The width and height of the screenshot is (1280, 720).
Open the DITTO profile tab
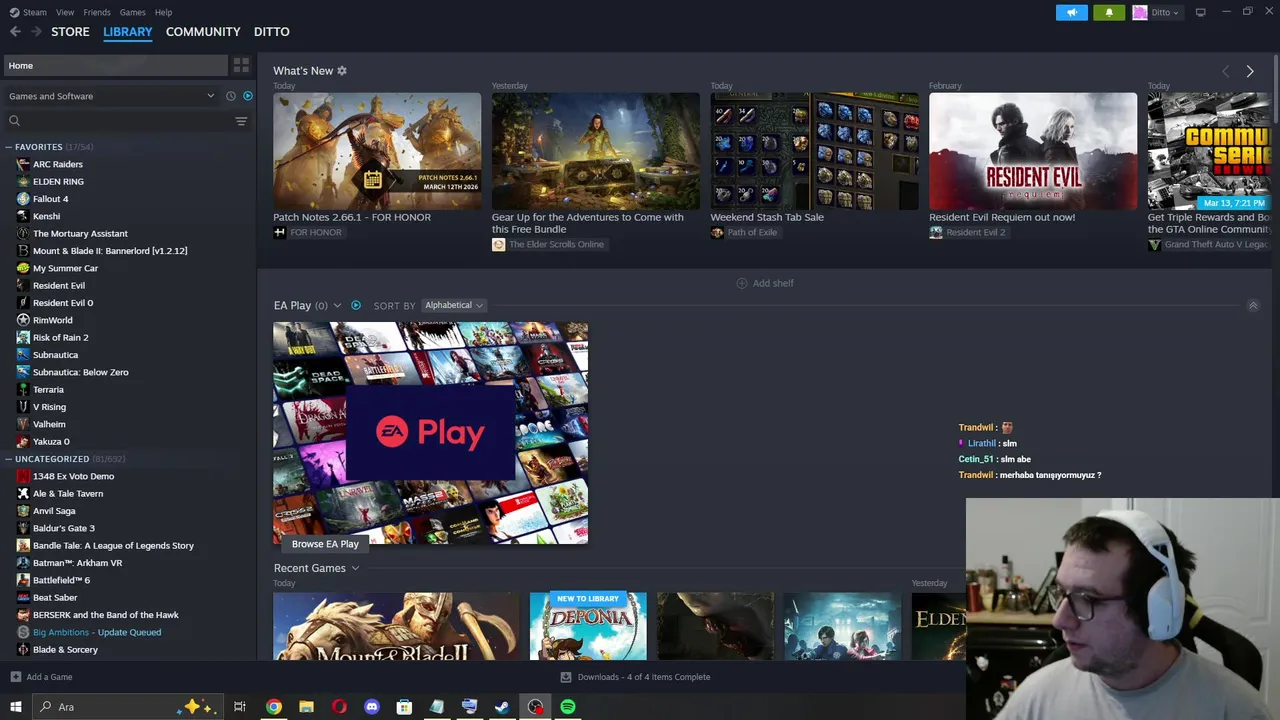point(272,32)
